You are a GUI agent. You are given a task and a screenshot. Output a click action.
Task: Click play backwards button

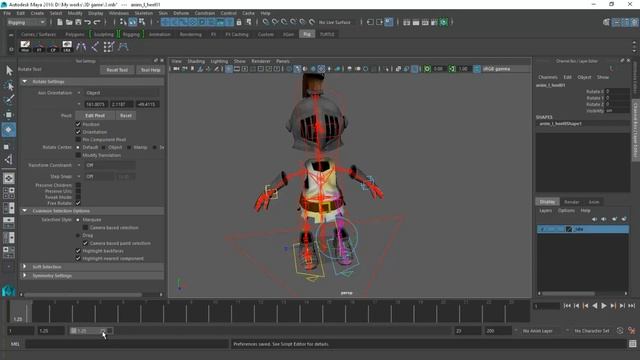pyautogui.click(x=595, y=306)
